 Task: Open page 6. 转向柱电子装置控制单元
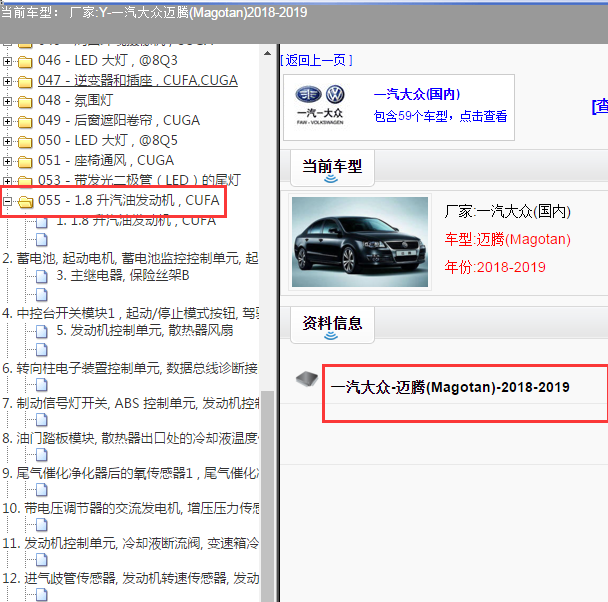tap(130, 368)
